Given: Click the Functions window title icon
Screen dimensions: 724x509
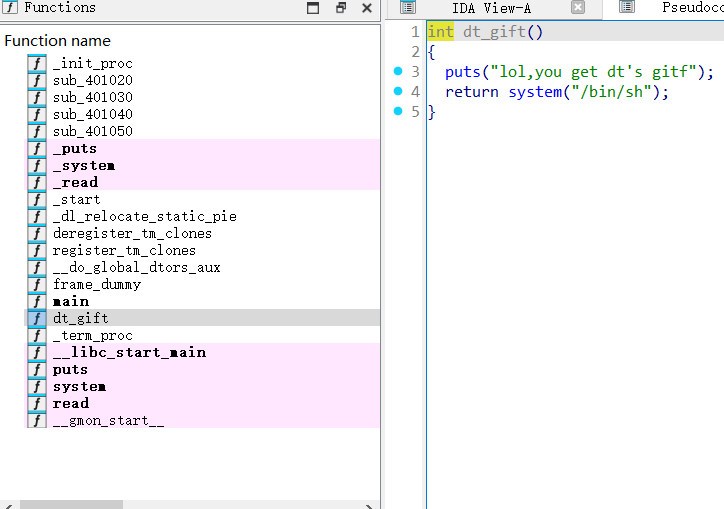Looking at the screenshot, I should tap(10, 6).
